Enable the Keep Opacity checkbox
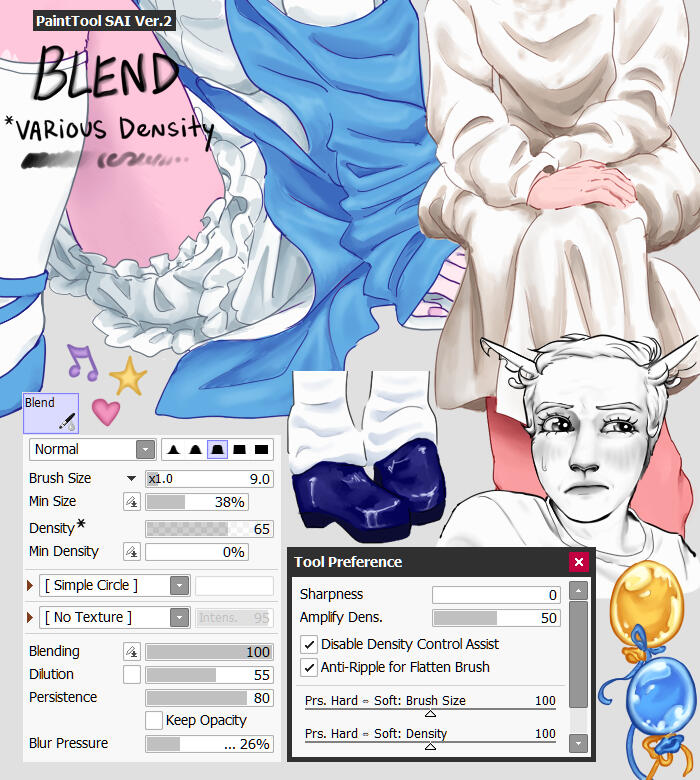 [154, 720]
